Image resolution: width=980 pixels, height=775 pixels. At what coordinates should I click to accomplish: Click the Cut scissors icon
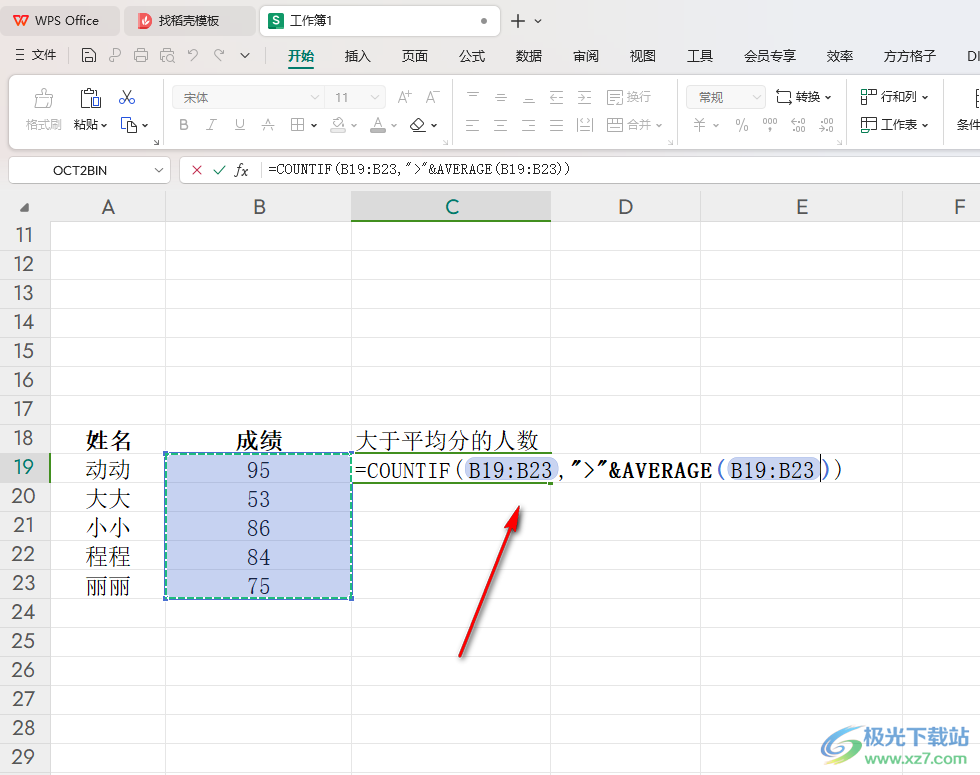point(127,97)
